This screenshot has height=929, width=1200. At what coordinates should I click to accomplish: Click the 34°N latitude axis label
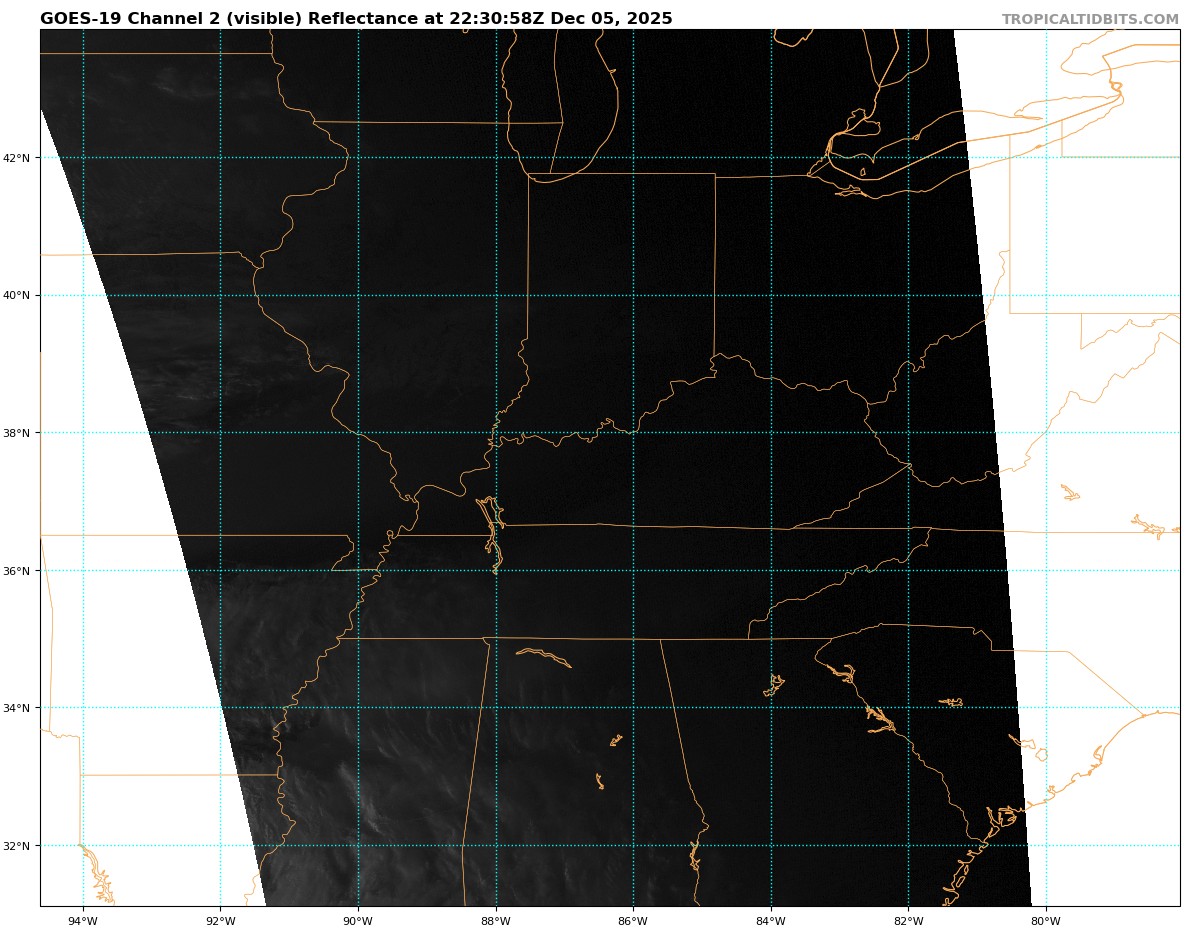[x=21, y=708]
